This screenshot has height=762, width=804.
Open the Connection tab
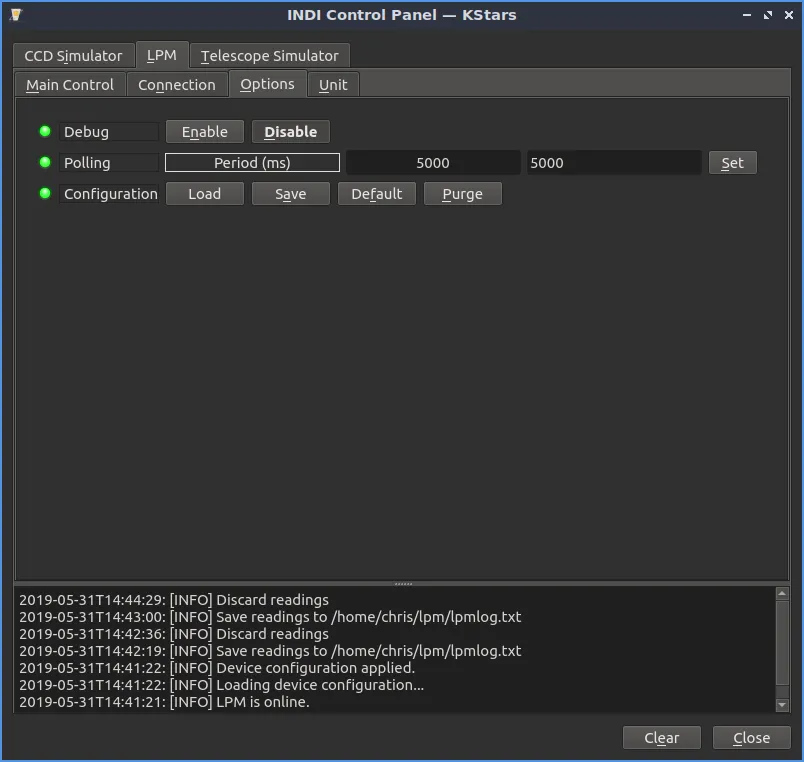click(177, 85)
